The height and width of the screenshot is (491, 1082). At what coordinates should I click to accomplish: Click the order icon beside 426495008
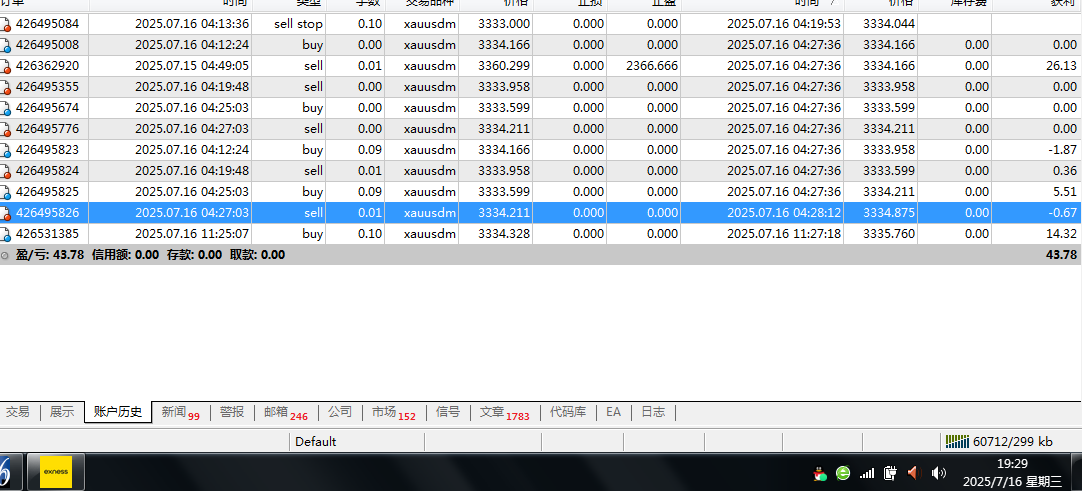(x=6, y=46)
